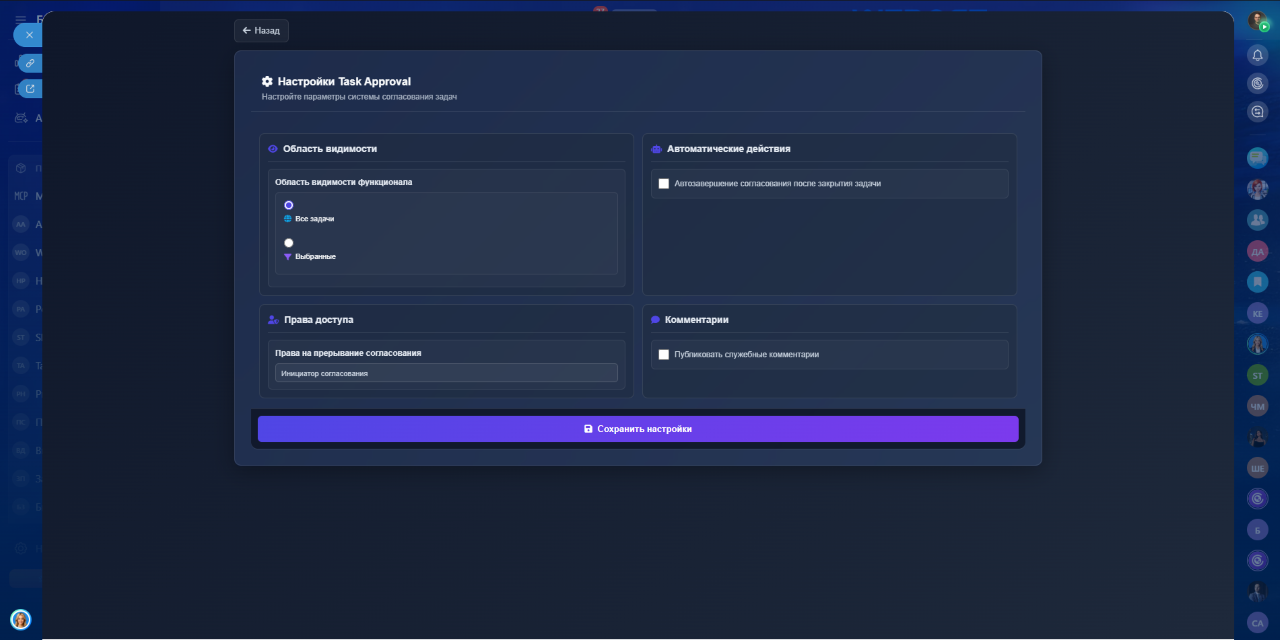Click the speech bubble icon of Комментарии

tap(656, 320)
